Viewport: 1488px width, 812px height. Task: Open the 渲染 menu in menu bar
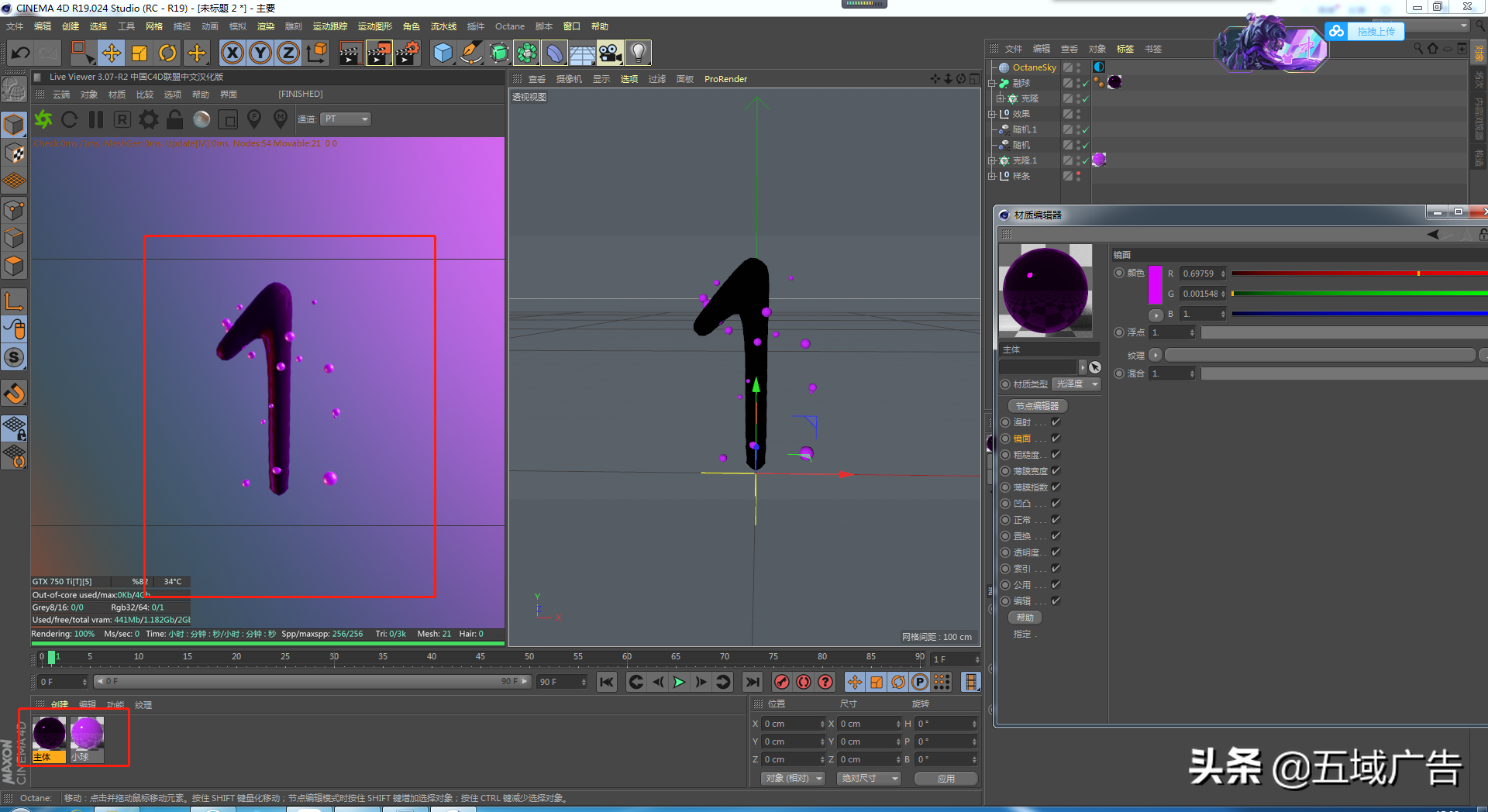point(266,26)
